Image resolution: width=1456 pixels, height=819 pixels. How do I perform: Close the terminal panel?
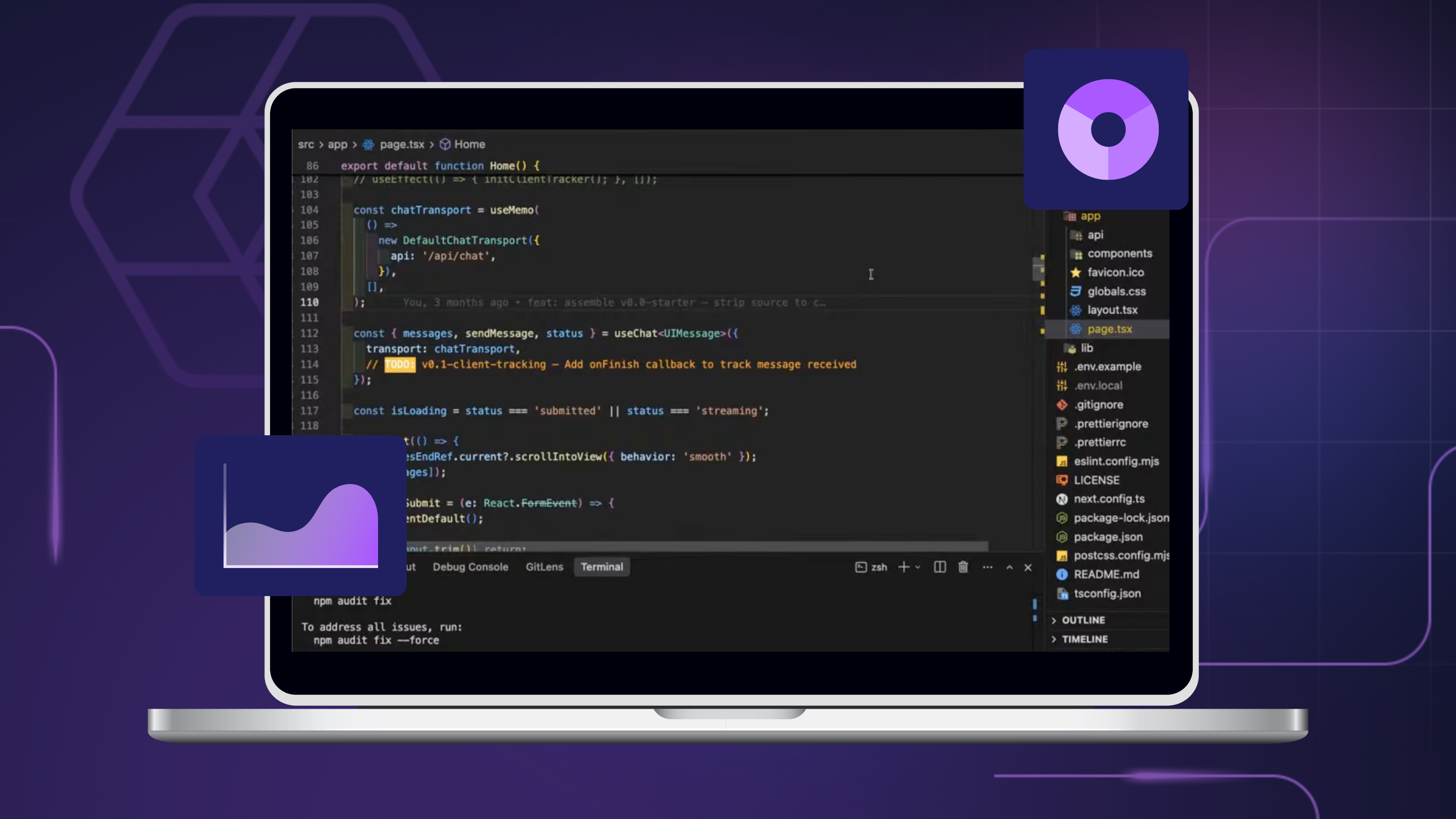coord(1028,567)
